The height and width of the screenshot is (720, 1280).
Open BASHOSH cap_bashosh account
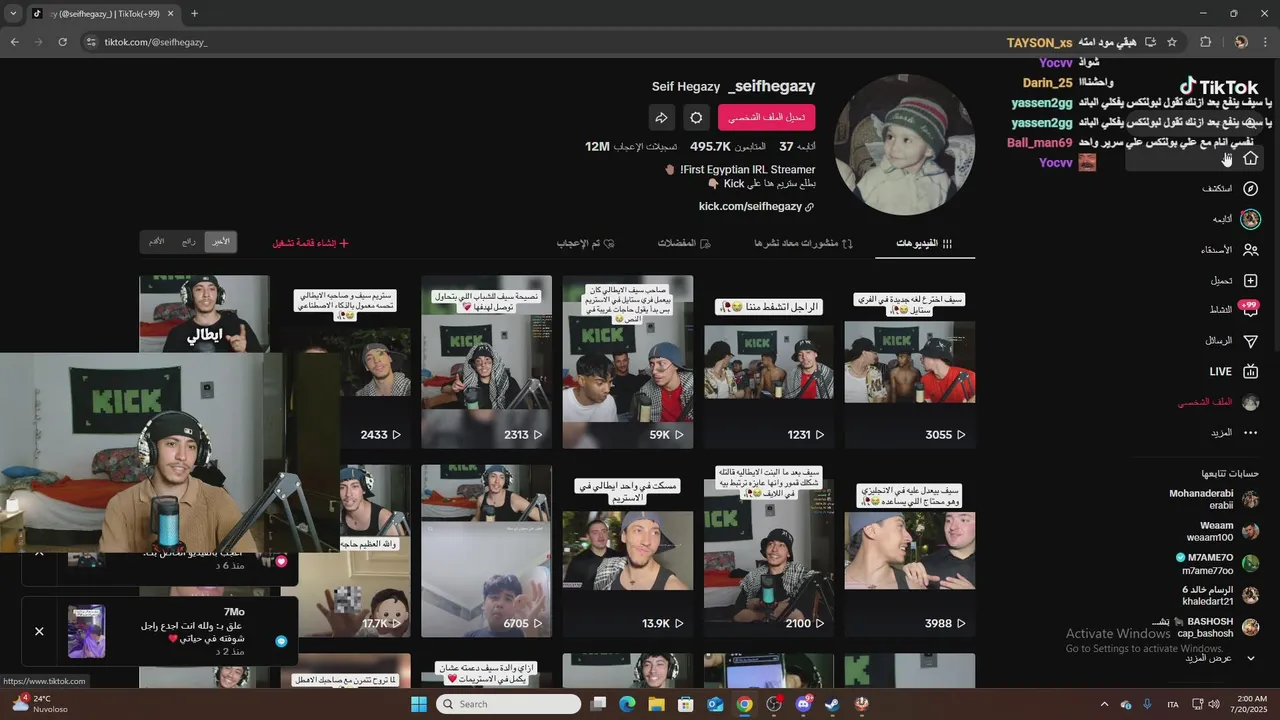tap(1205, 627)
